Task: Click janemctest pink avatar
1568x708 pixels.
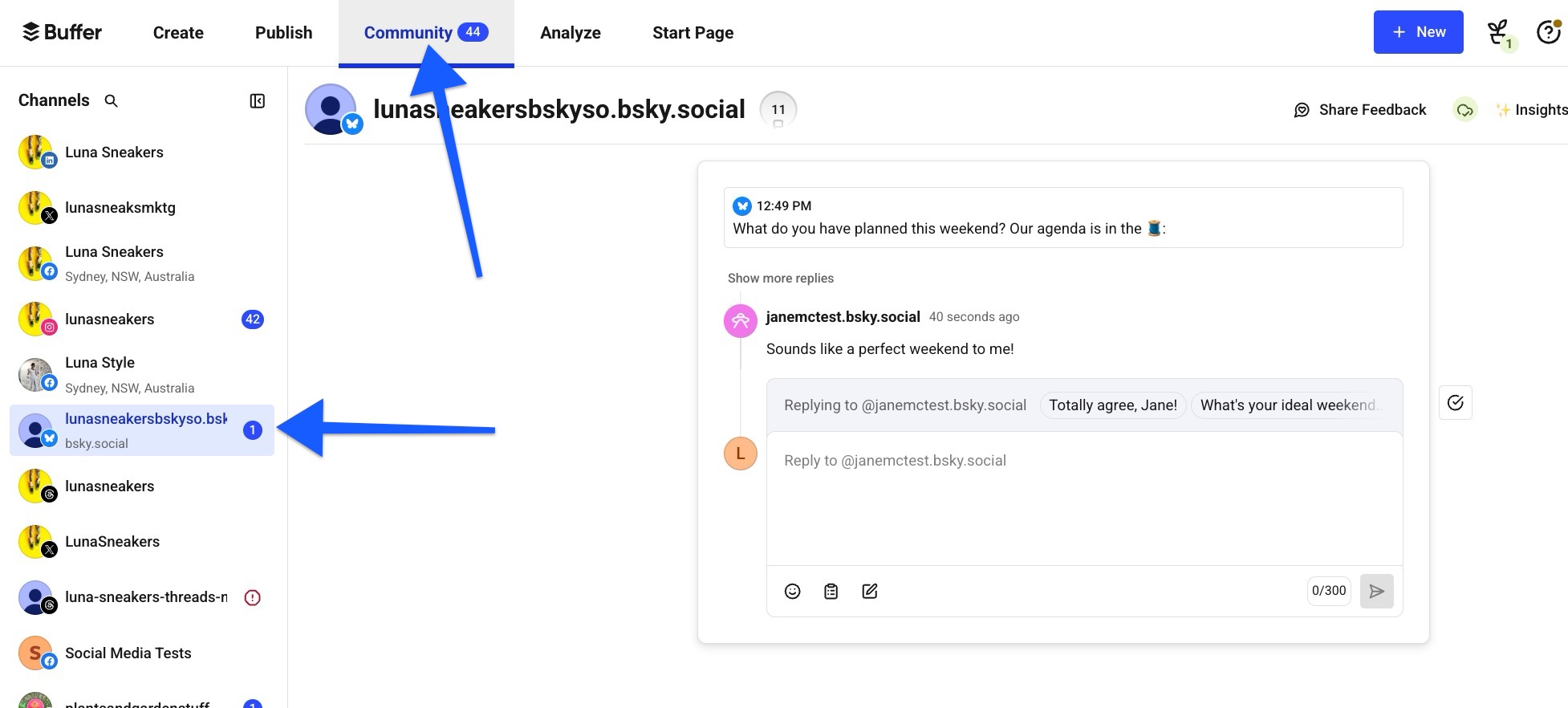Action: tap(741, 321)
